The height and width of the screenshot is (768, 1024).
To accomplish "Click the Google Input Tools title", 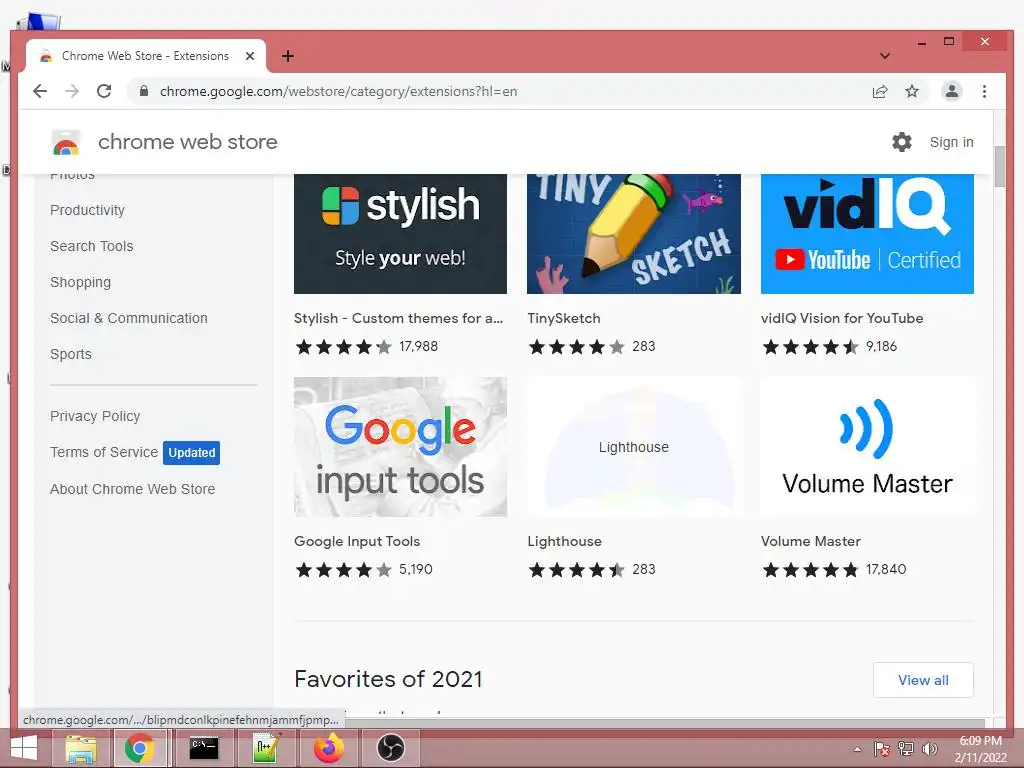I will click(357, 541).
